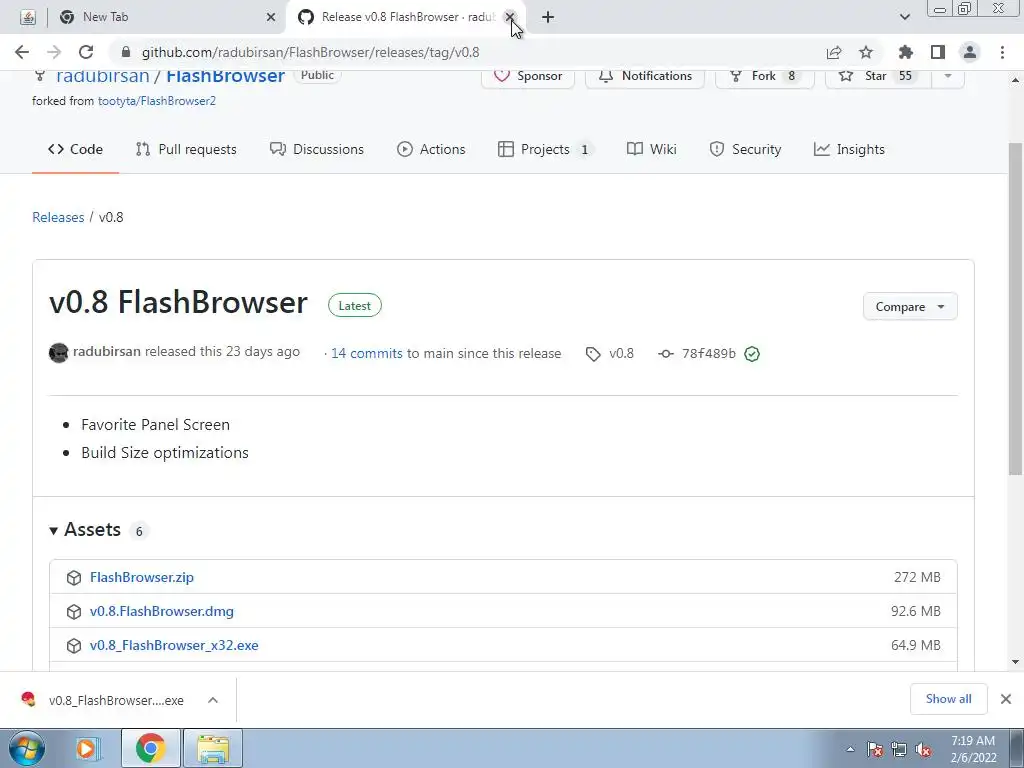Click the page vertical scrollbar thumb

pos(1015,308)
